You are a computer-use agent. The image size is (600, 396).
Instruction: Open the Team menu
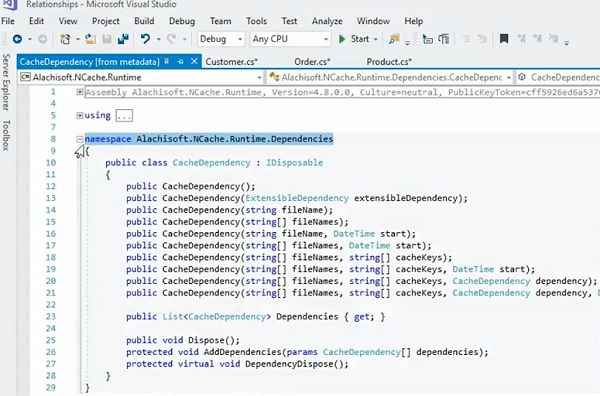tap(220, 21)
